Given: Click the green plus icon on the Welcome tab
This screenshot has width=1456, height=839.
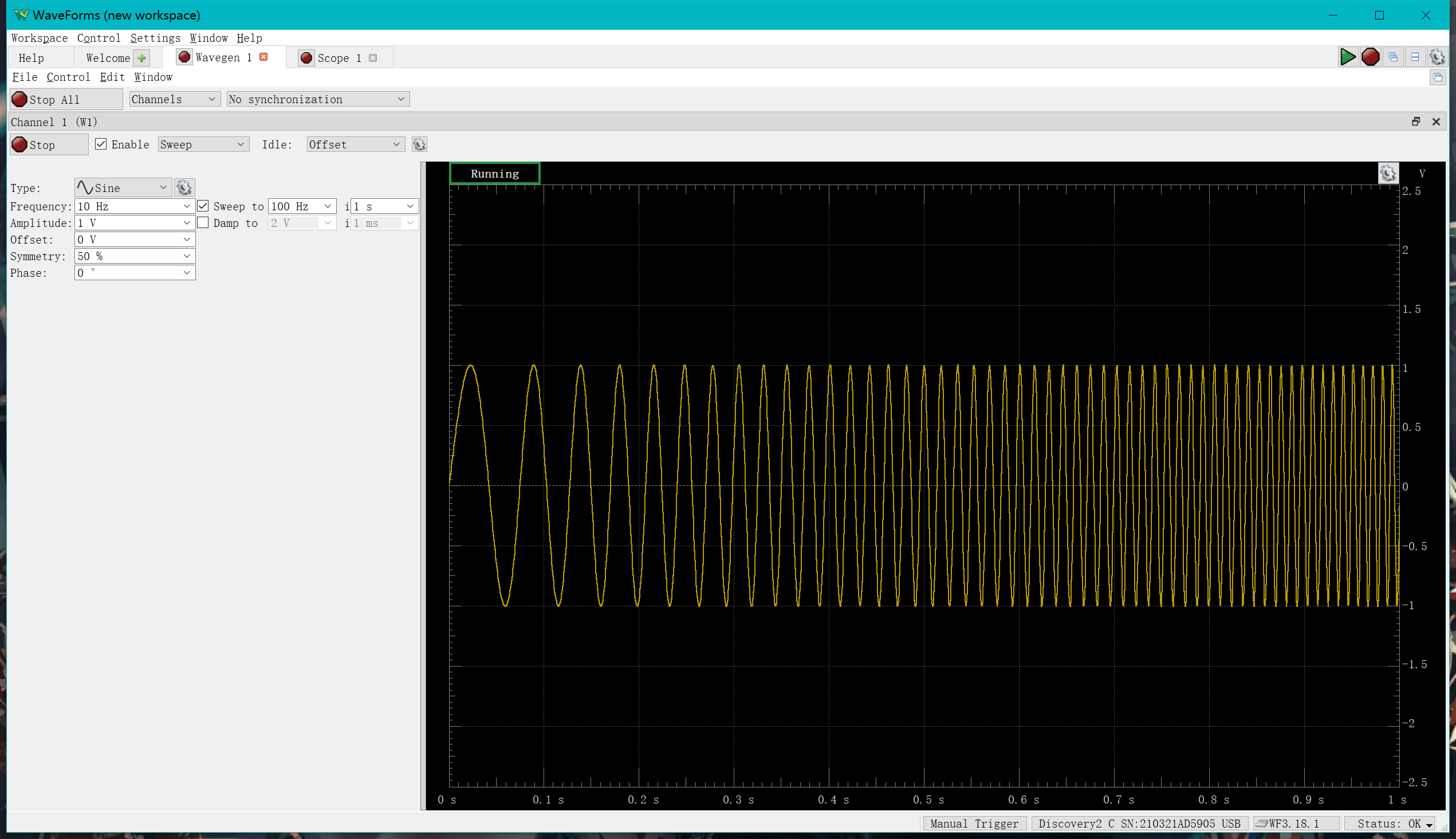Looking at the screenshot, I should (x=141, y=58).
